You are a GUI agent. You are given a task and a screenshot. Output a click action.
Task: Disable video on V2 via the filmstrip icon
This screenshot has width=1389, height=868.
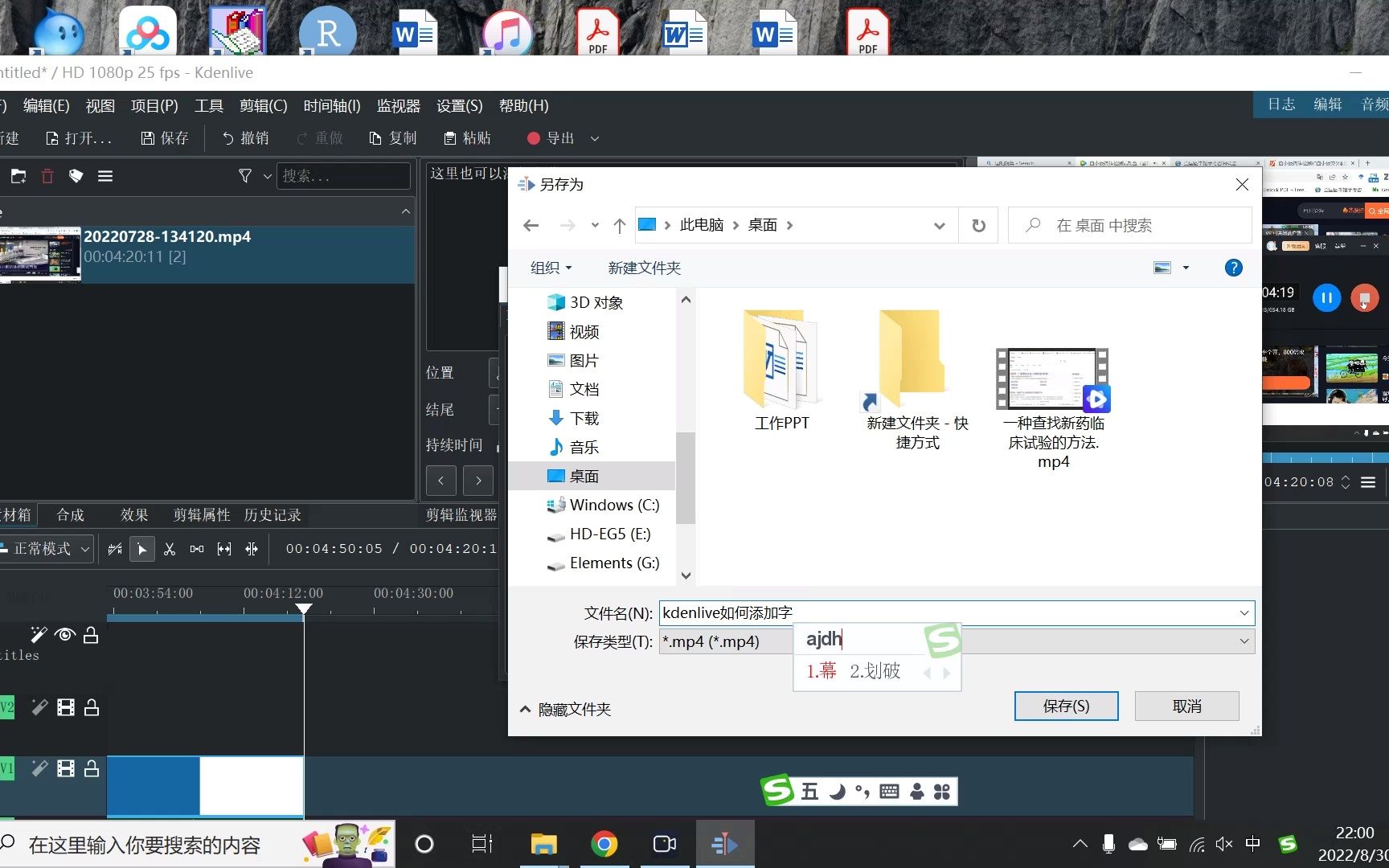coord(65,706)
